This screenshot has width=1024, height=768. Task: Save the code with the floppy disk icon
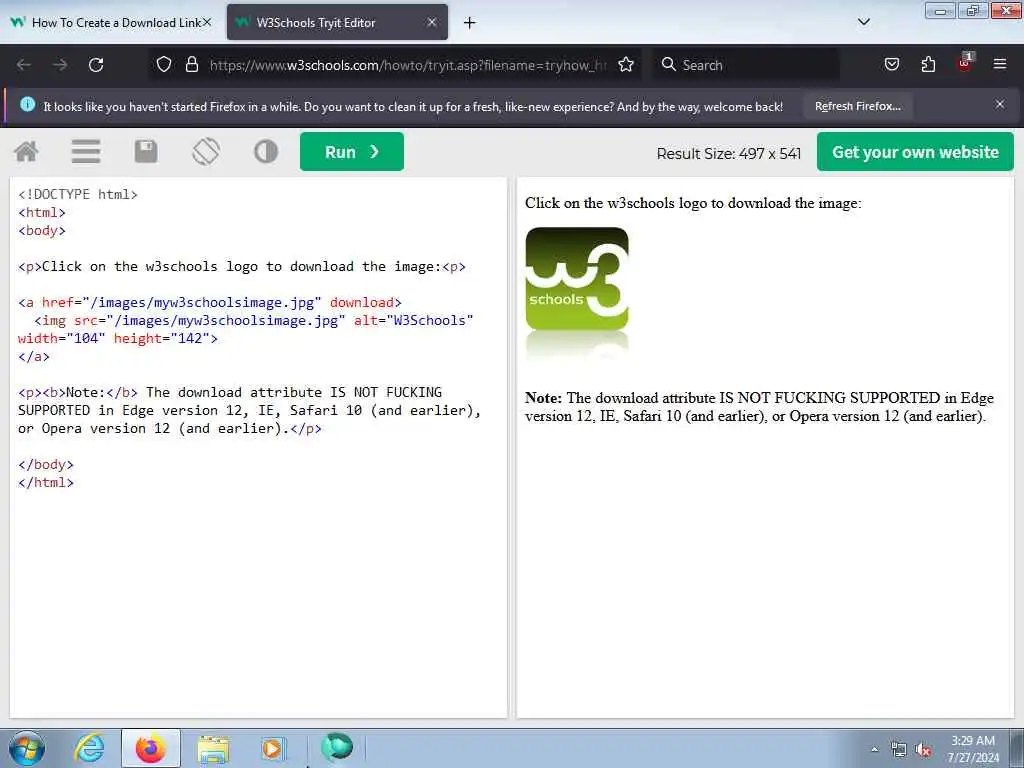[146, 152]
